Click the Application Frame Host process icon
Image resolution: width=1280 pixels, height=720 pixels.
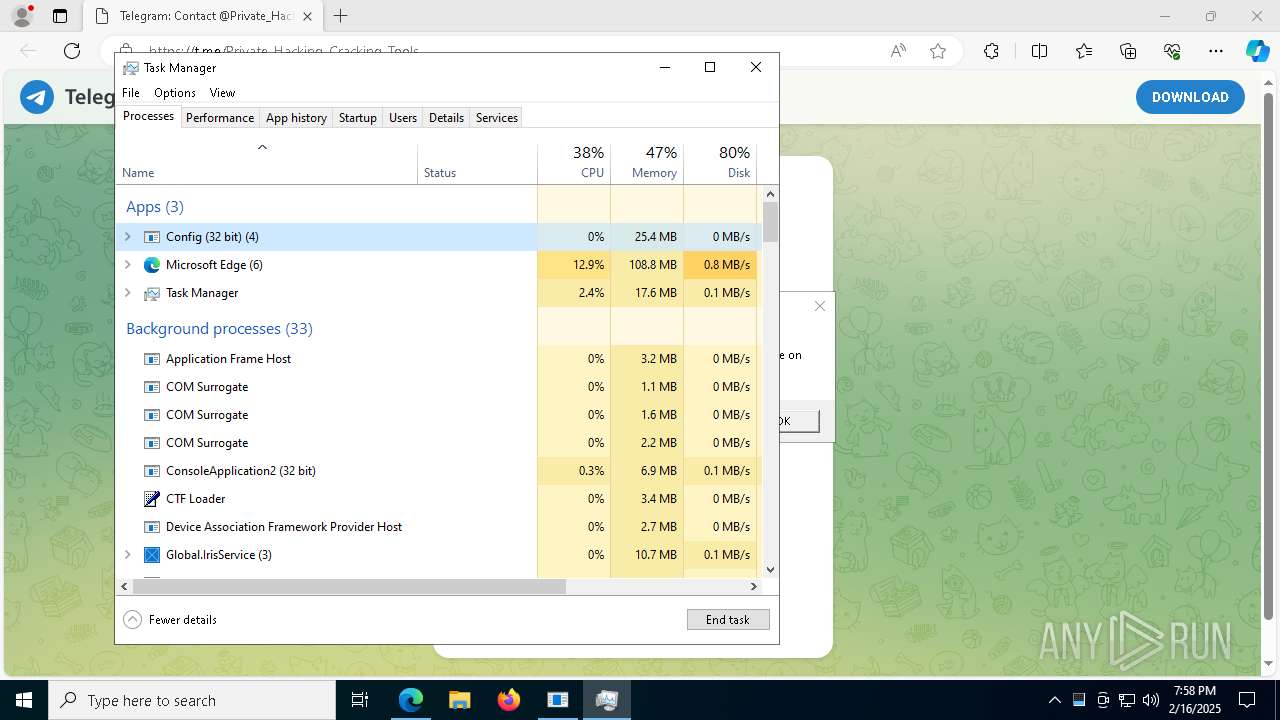tap(152, 359)
